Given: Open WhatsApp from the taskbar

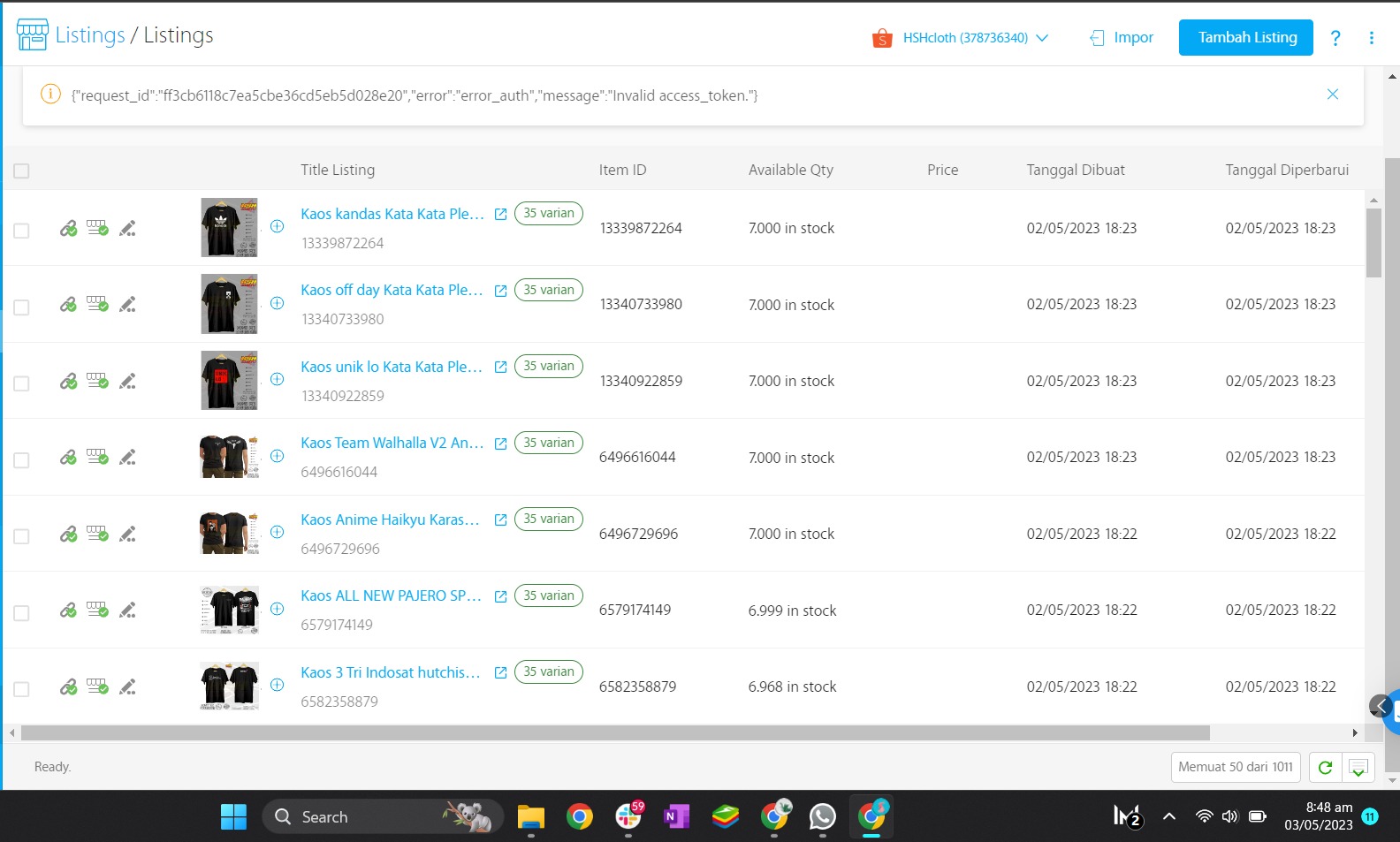Looking at the screenshot, I should (x=822, y=817).
